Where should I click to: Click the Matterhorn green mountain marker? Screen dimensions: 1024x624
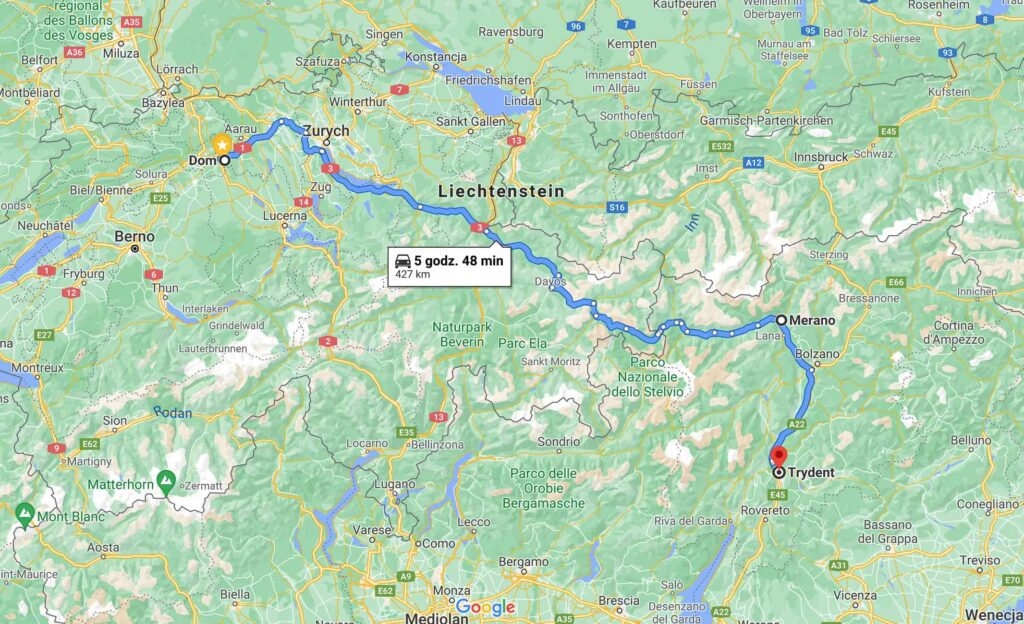coord(166,482)
